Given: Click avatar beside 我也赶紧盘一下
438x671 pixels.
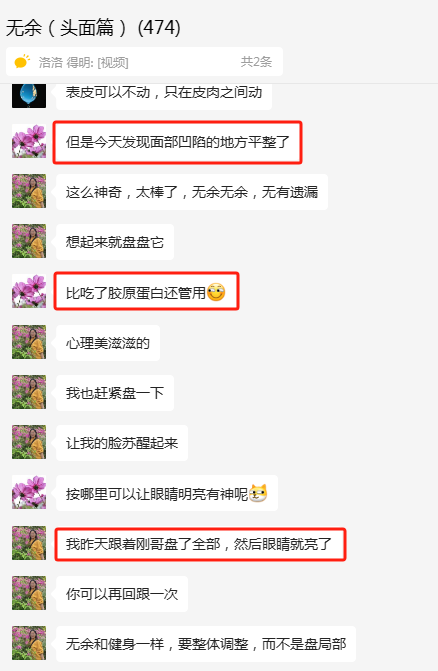Looking at the screenshot, I should (x=29, y=392).
